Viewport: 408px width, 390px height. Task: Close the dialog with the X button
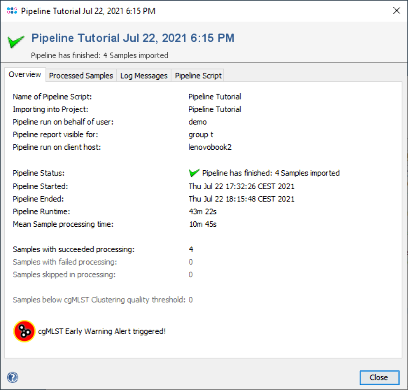point(396,11)
